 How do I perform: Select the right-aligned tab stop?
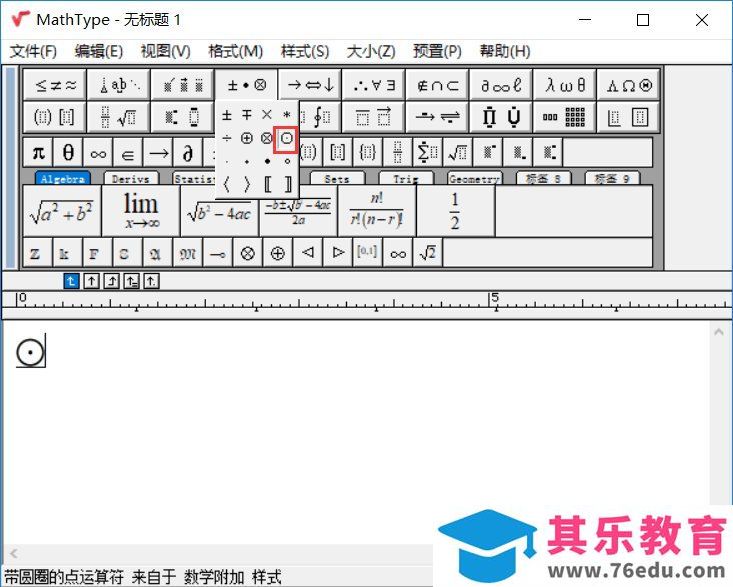coord(111,281)
